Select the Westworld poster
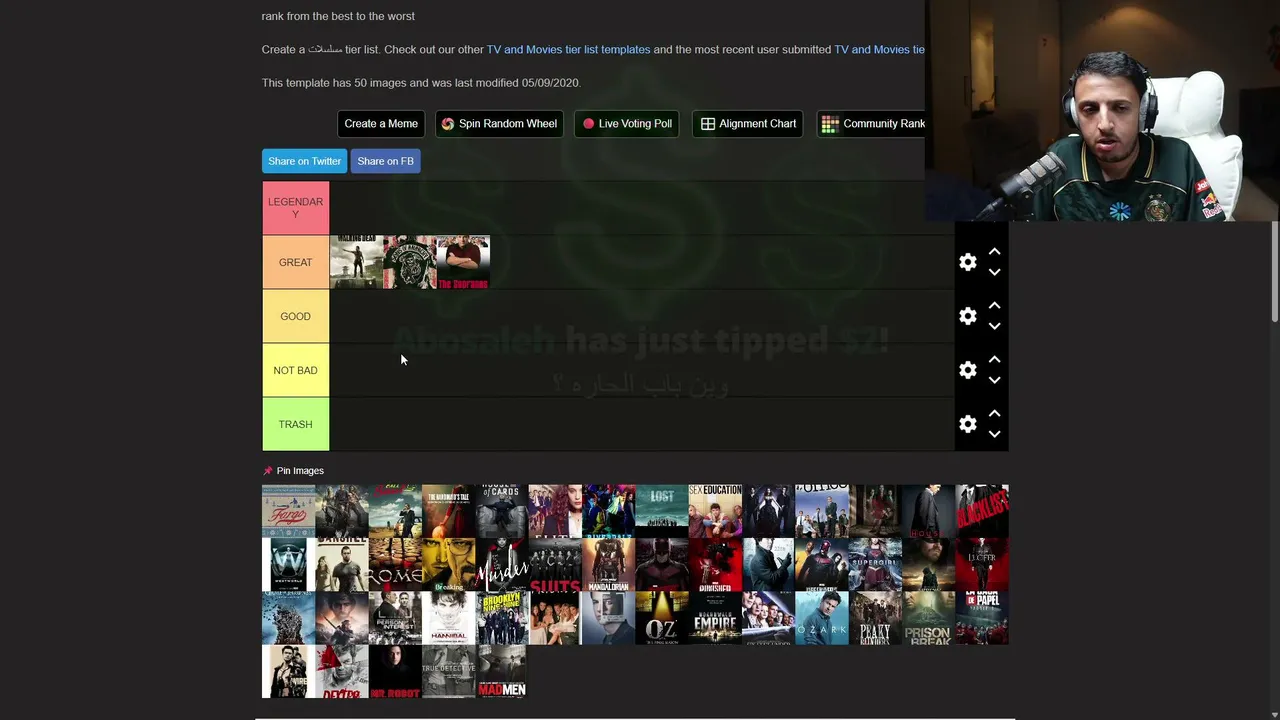The image size is (1280, 720). point(288,565)
